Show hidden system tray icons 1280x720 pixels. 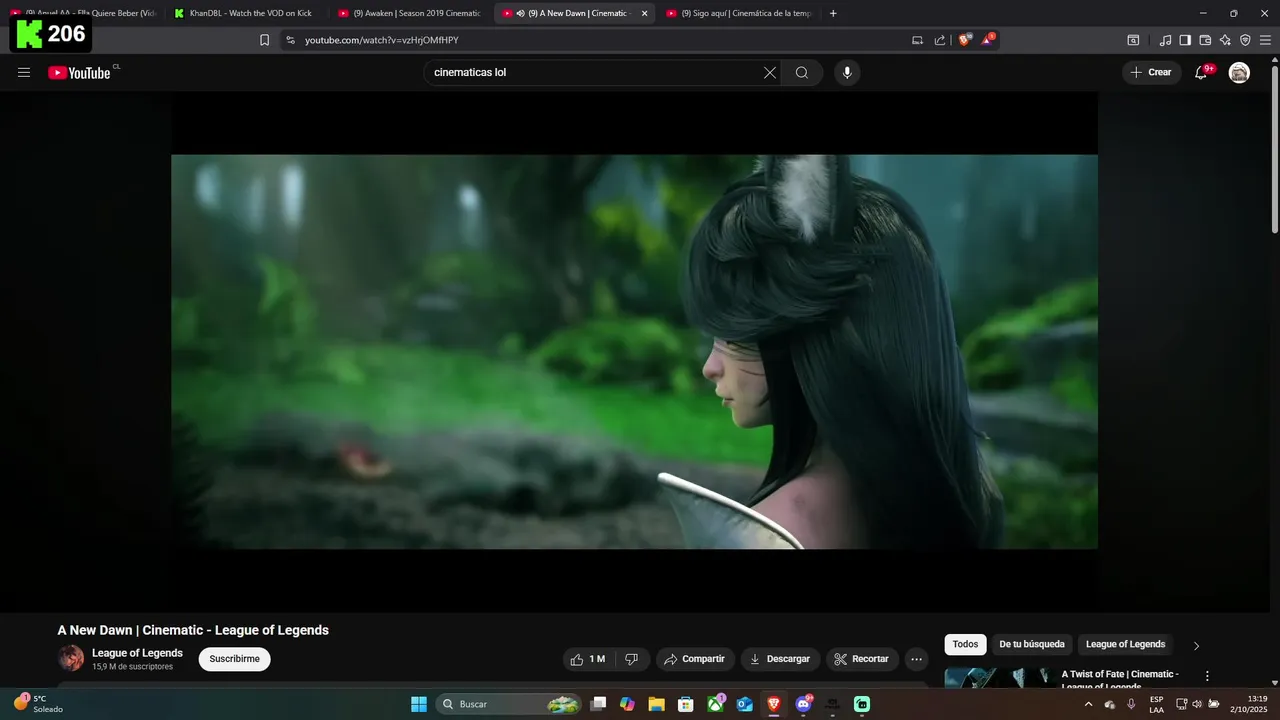(x=1088, y=704)
